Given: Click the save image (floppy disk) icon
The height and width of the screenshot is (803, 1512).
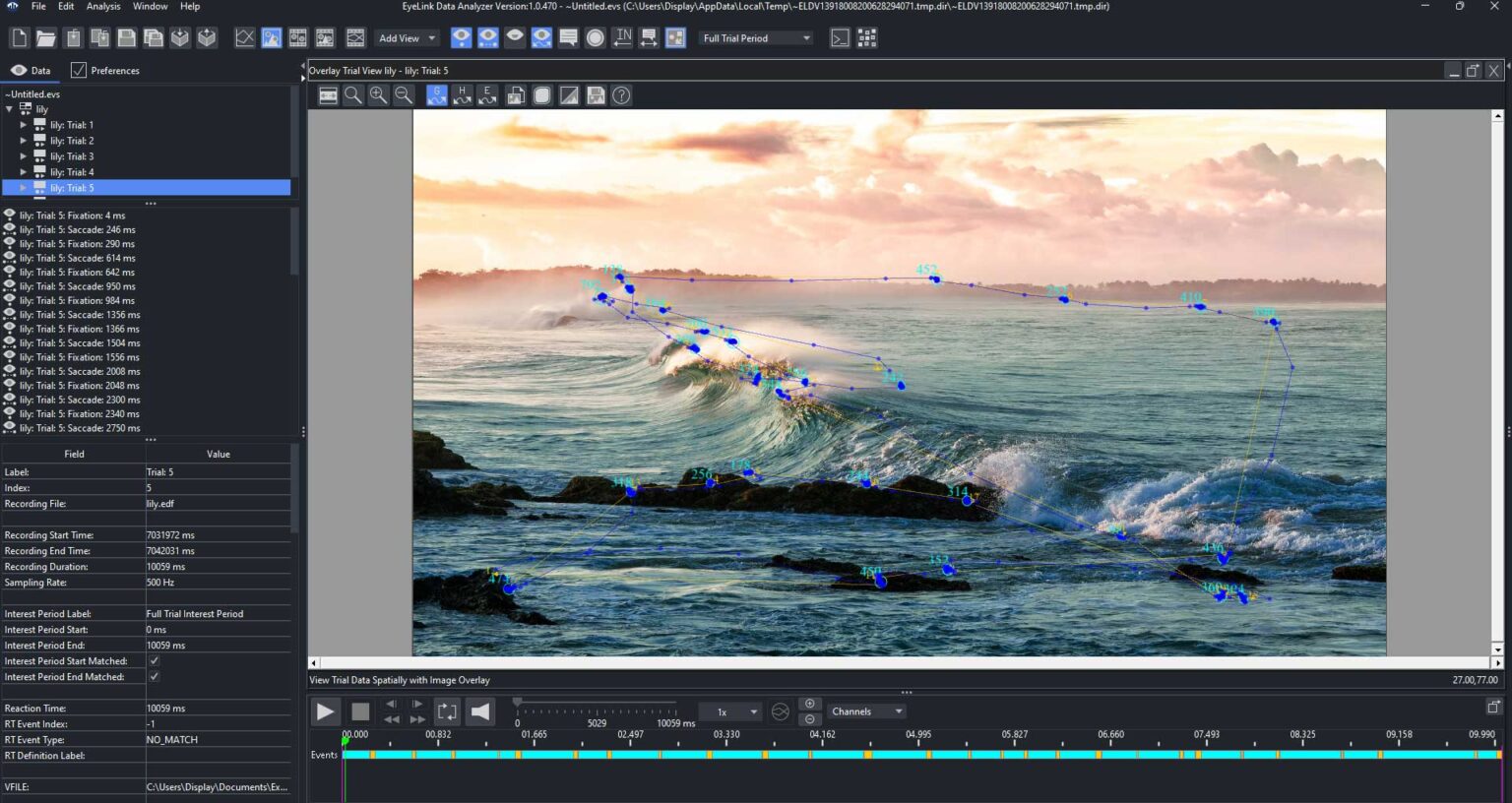Looking at the screenshot, I should pyautogui.click(x=596, y=95).
